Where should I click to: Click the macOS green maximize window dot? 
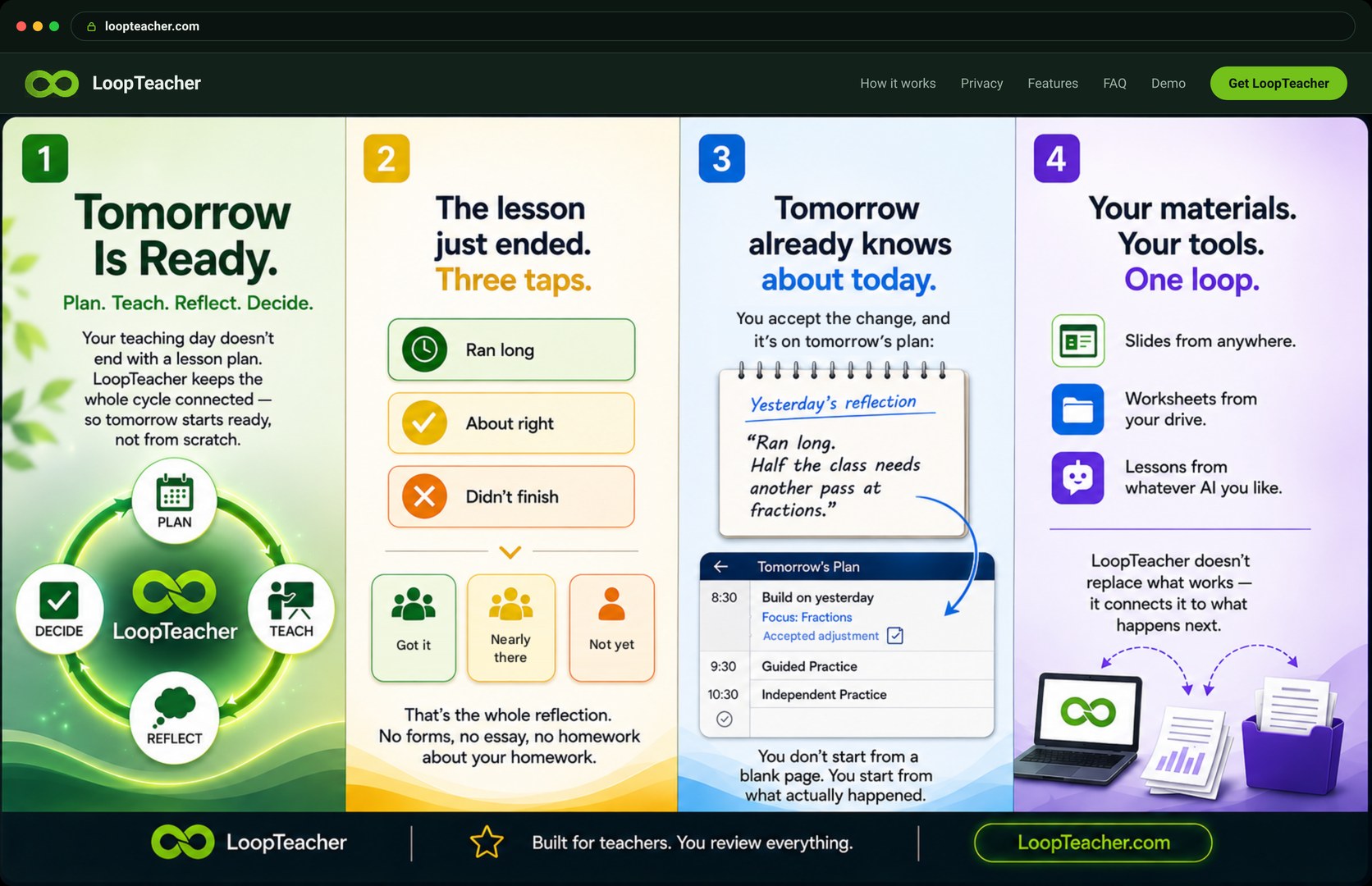click(x=54, y=26)
